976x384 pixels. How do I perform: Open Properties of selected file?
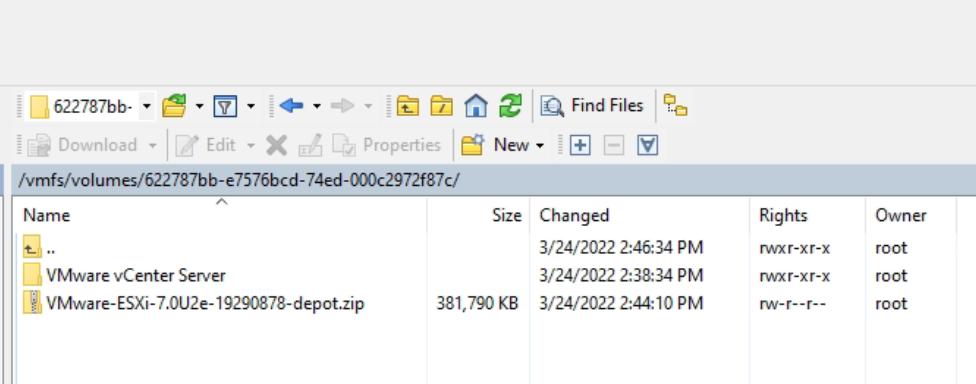(387, 146)
